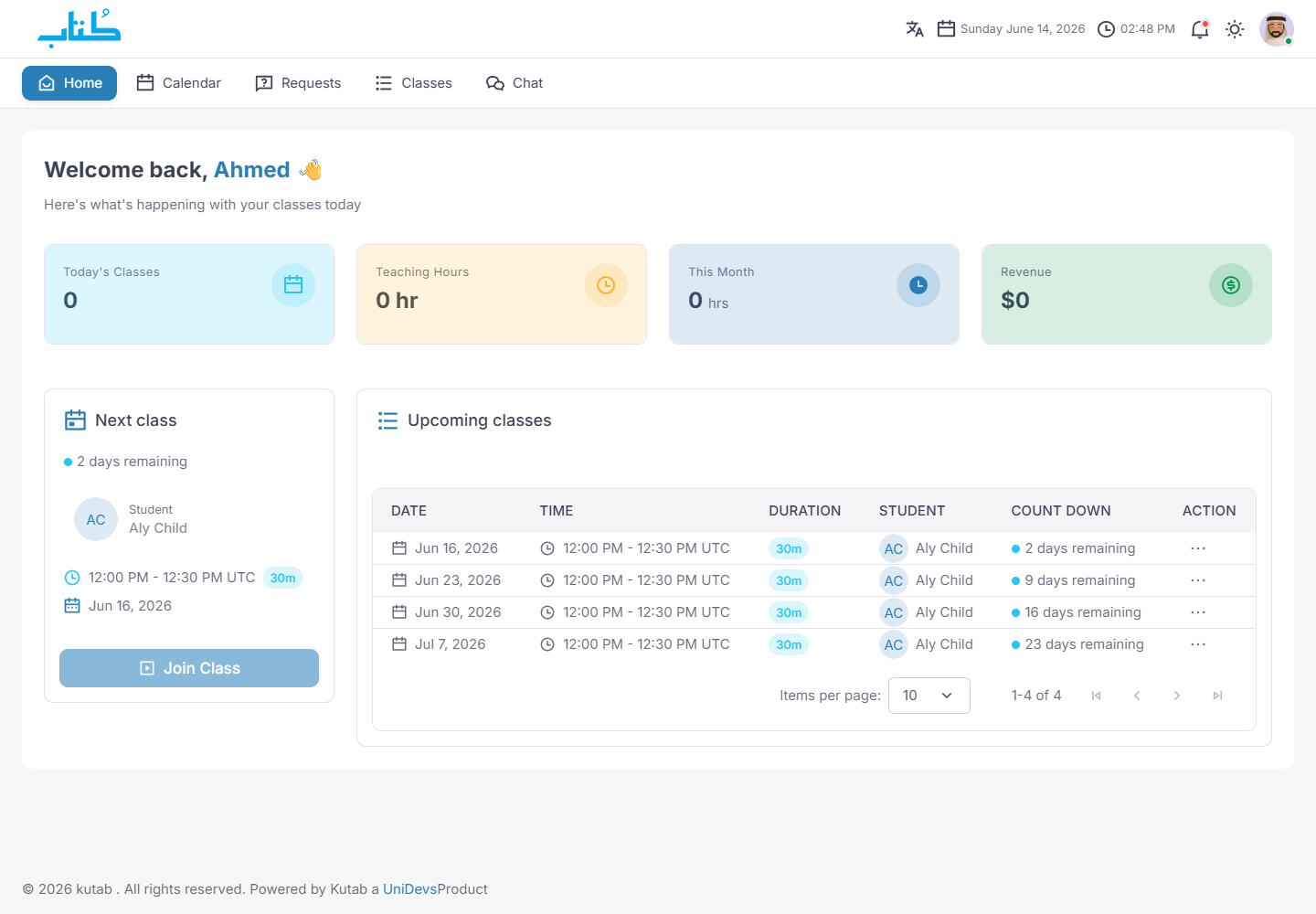Image resolution: width=1316 pixels, height=914 pixels.
Task: Click the header clock icon
Action: pyautogui.click(x=1106, y=29)
